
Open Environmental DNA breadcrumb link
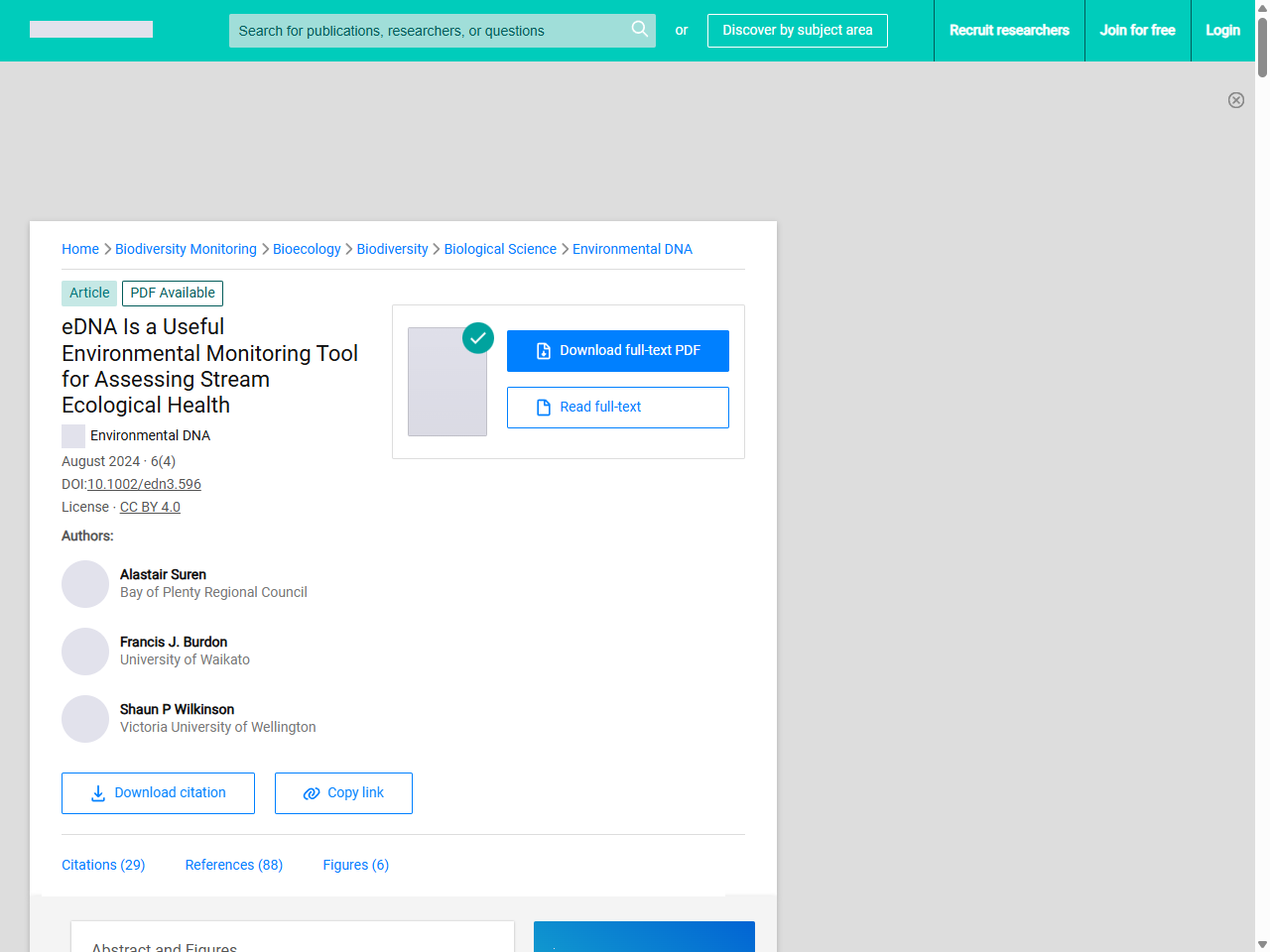coord(632,249)
